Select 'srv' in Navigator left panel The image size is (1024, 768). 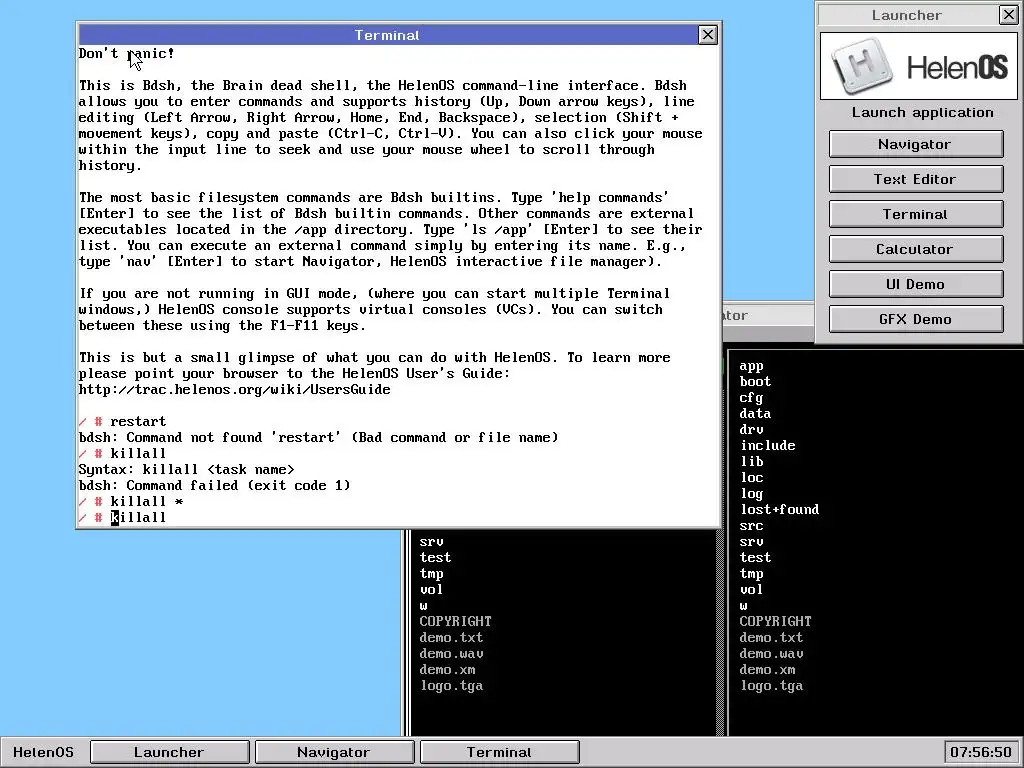point(431,541)
